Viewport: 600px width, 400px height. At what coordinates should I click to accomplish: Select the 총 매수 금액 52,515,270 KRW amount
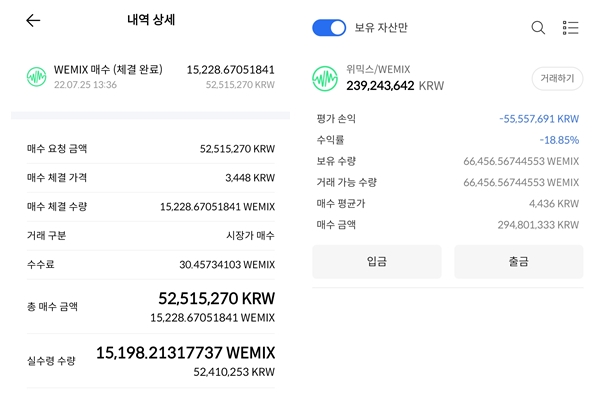(x=217, y=299)
